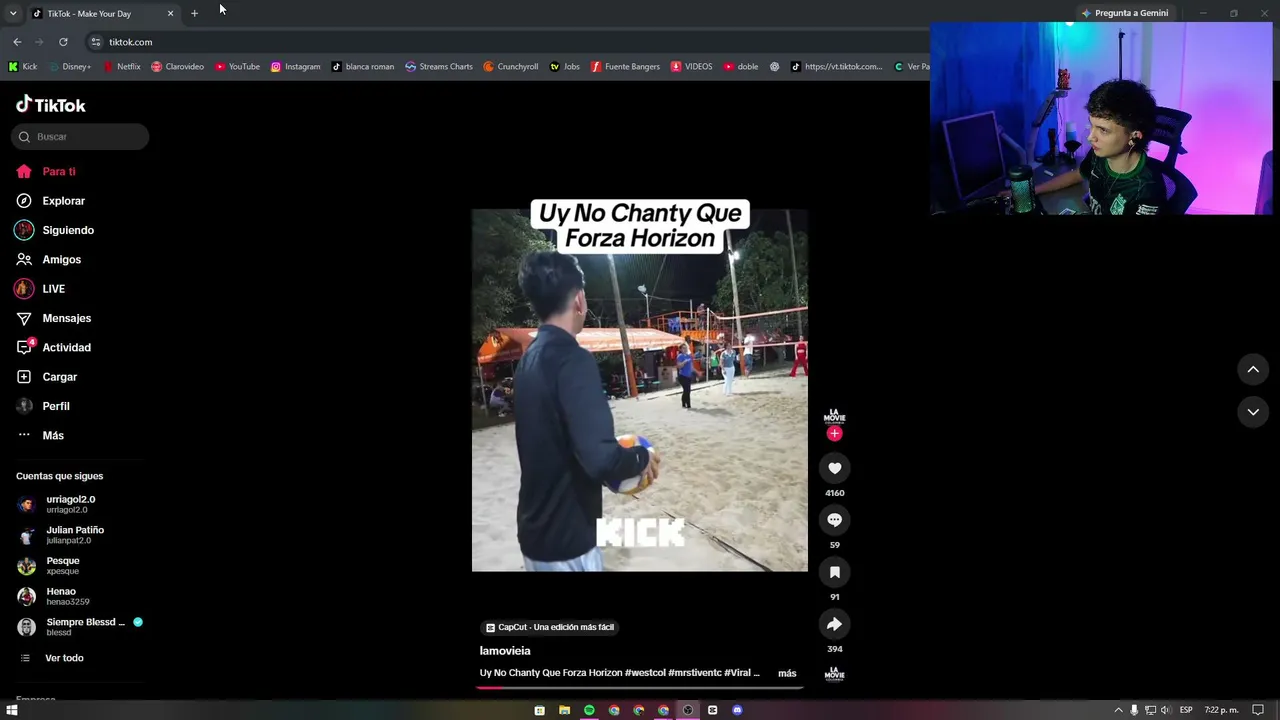
Task: Open the Windows notification center
Action: pos(1258,710)
